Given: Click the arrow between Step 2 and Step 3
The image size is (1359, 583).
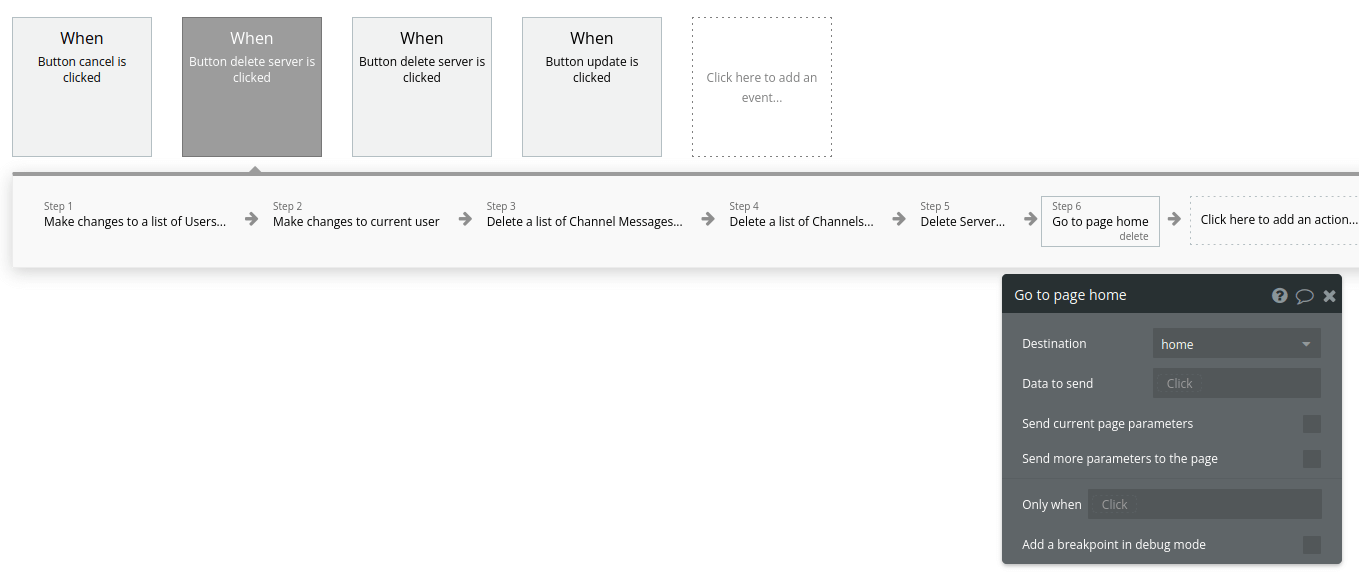Looking at the screenshot, I should click(465, 219).
